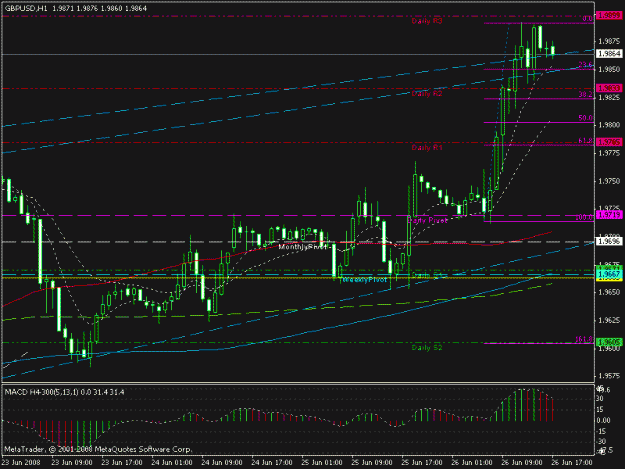Select the Daily R2 line label

427,94
